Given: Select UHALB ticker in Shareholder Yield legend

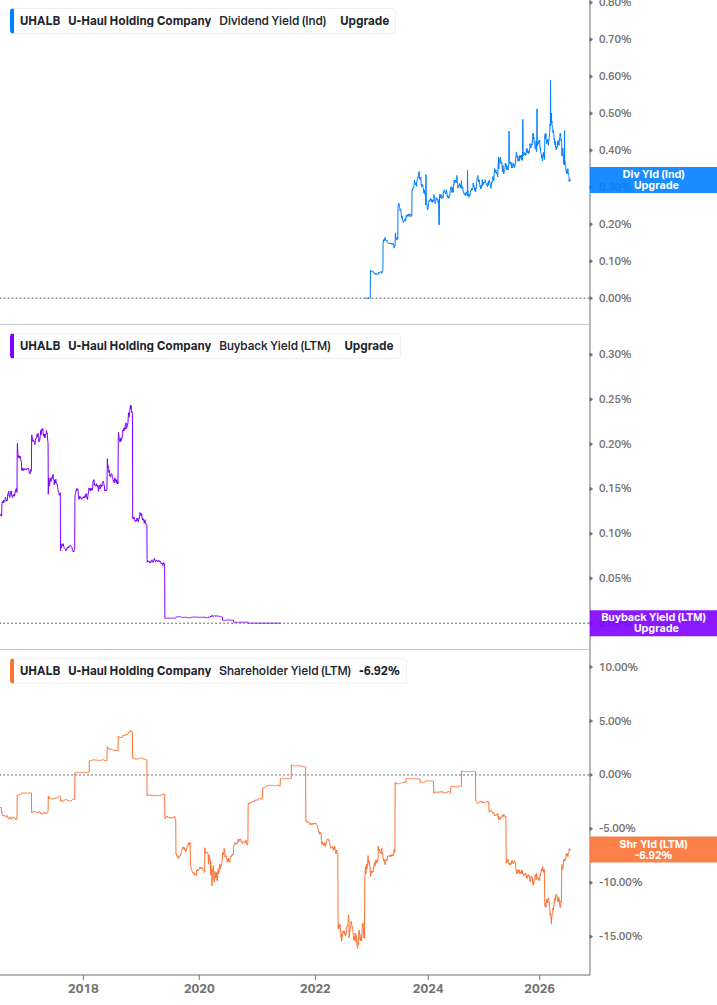Looking at the screenshot, I should 40,671.
